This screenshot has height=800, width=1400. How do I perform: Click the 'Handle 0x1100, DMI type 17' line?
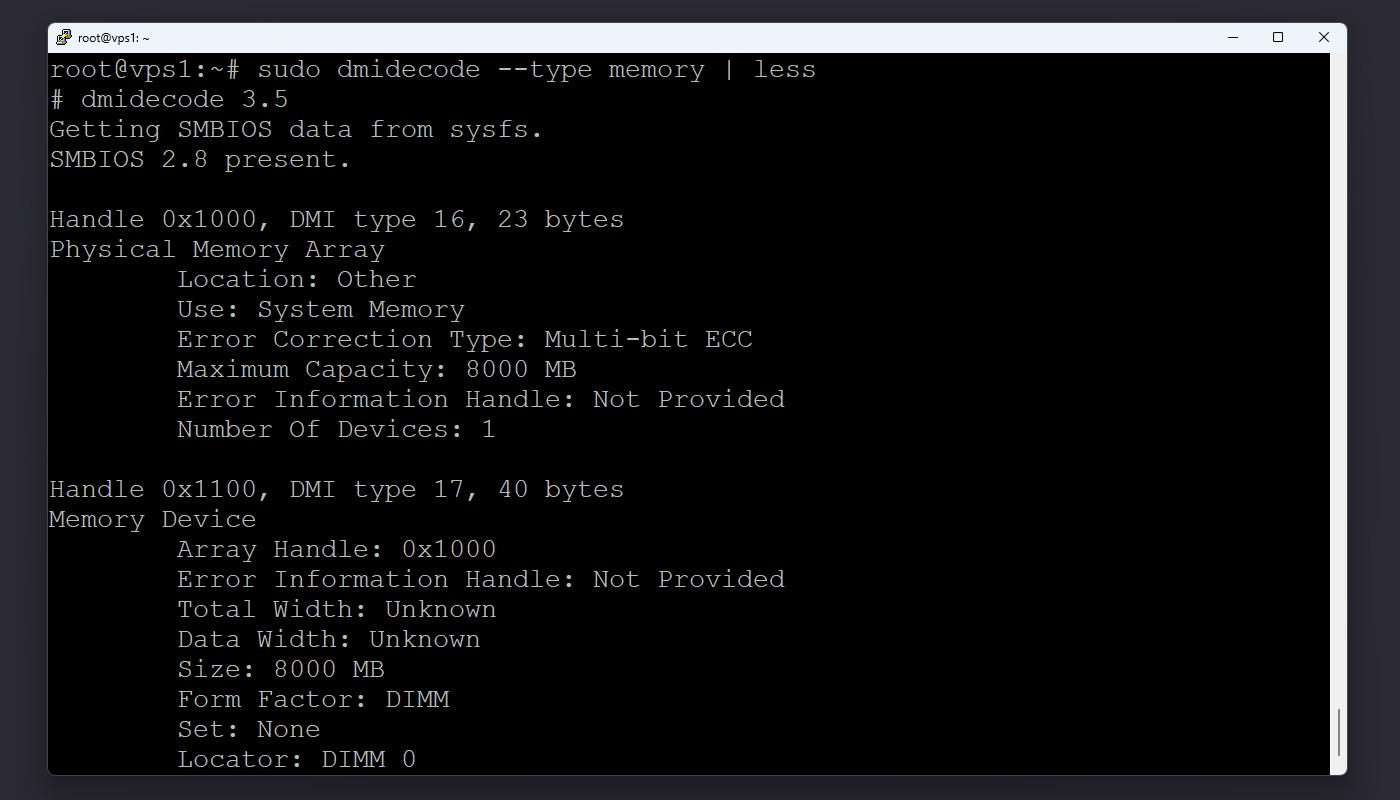(336, 490)
